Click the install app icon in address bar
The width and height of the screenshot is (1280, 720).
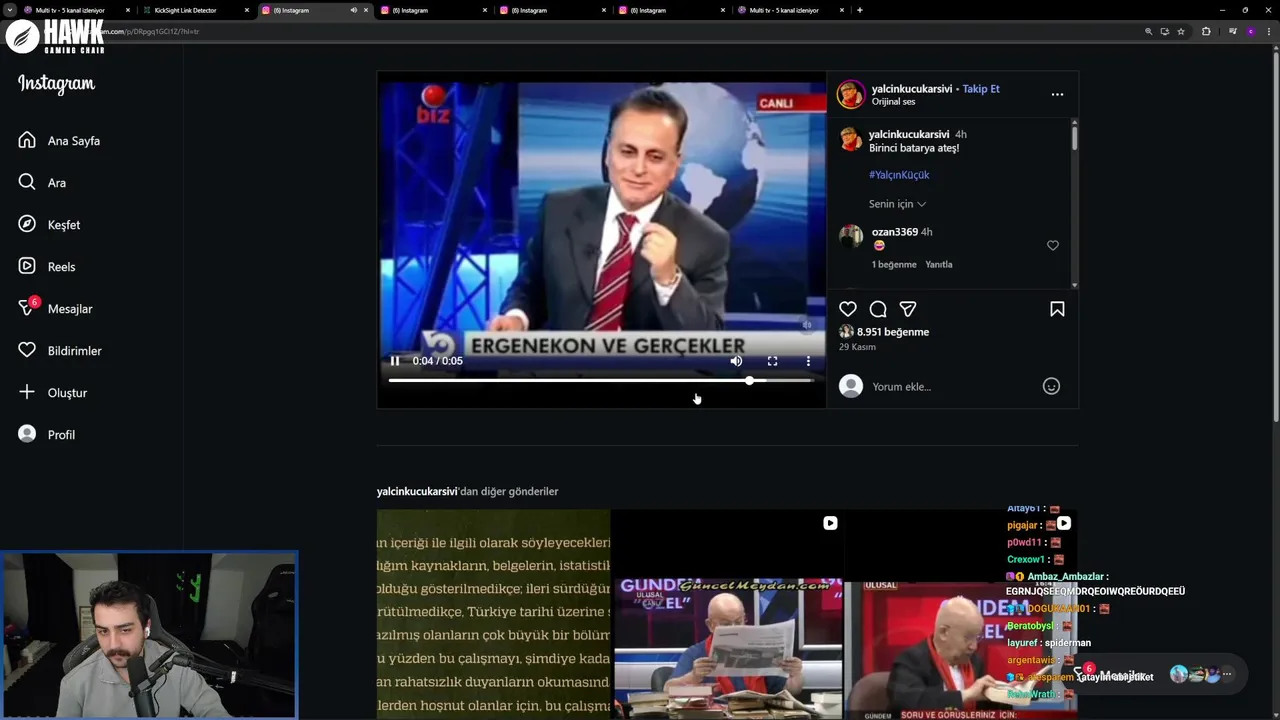tap(1164, 31)
